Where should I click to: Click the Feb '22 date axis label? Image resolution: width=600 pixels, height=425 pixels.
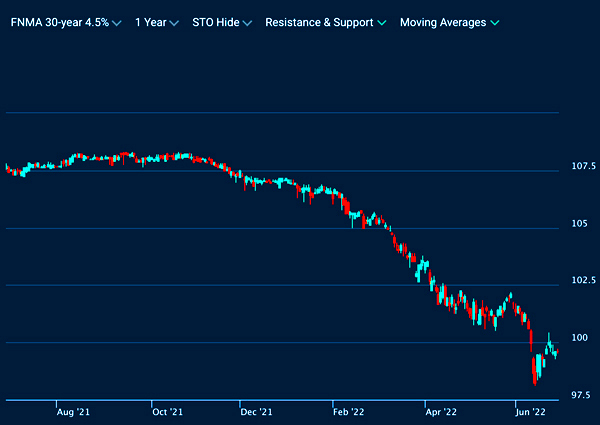pos(349,411)
